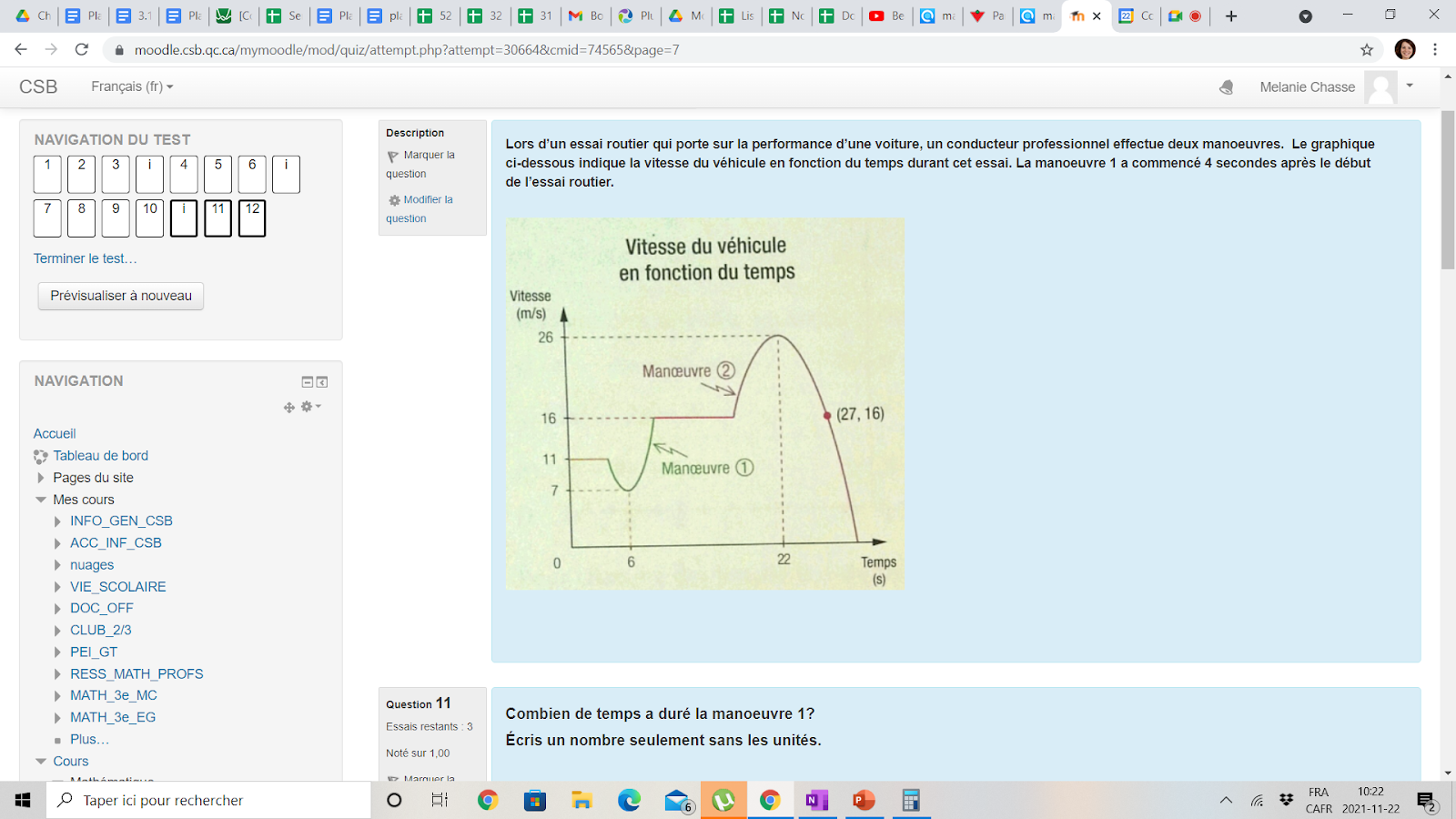The image size is (1456, 819).
Task: Click the notifications bell icon
Action: (x=1227, y=87)
